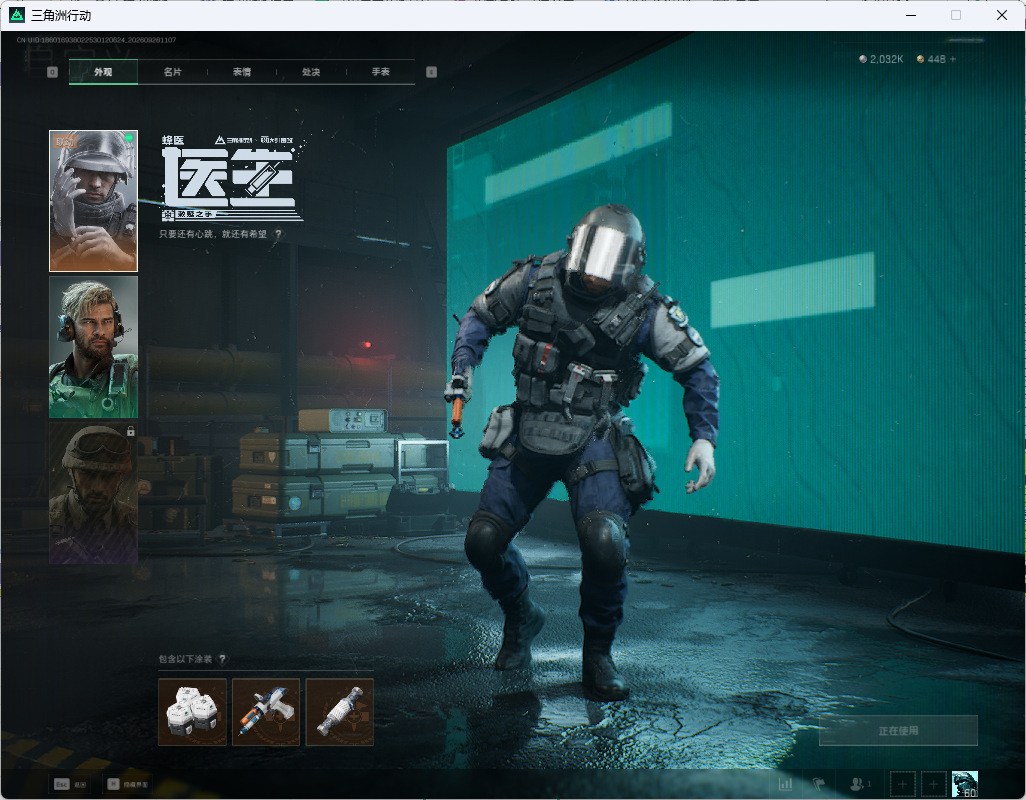
Task: Click the plus to add gold currency
Action: (953, 59)
